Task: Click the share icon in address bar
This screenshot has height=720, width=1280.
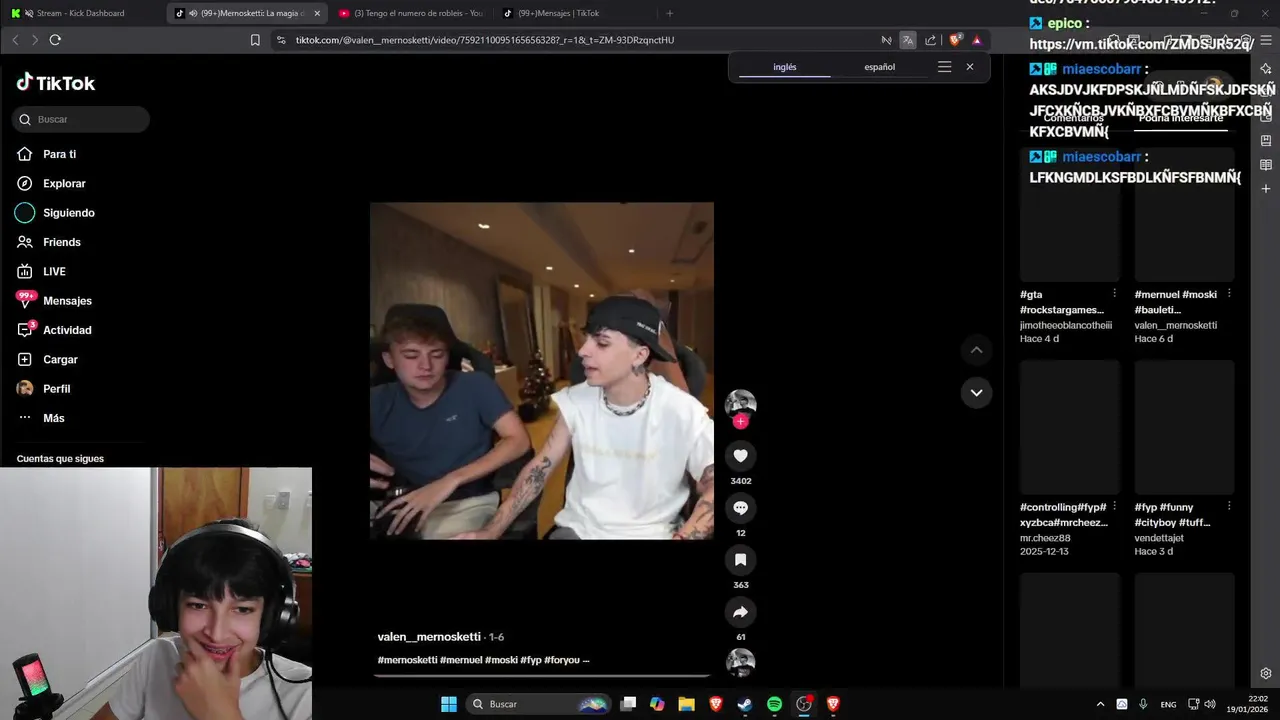Action: click(x=930, y=40)
